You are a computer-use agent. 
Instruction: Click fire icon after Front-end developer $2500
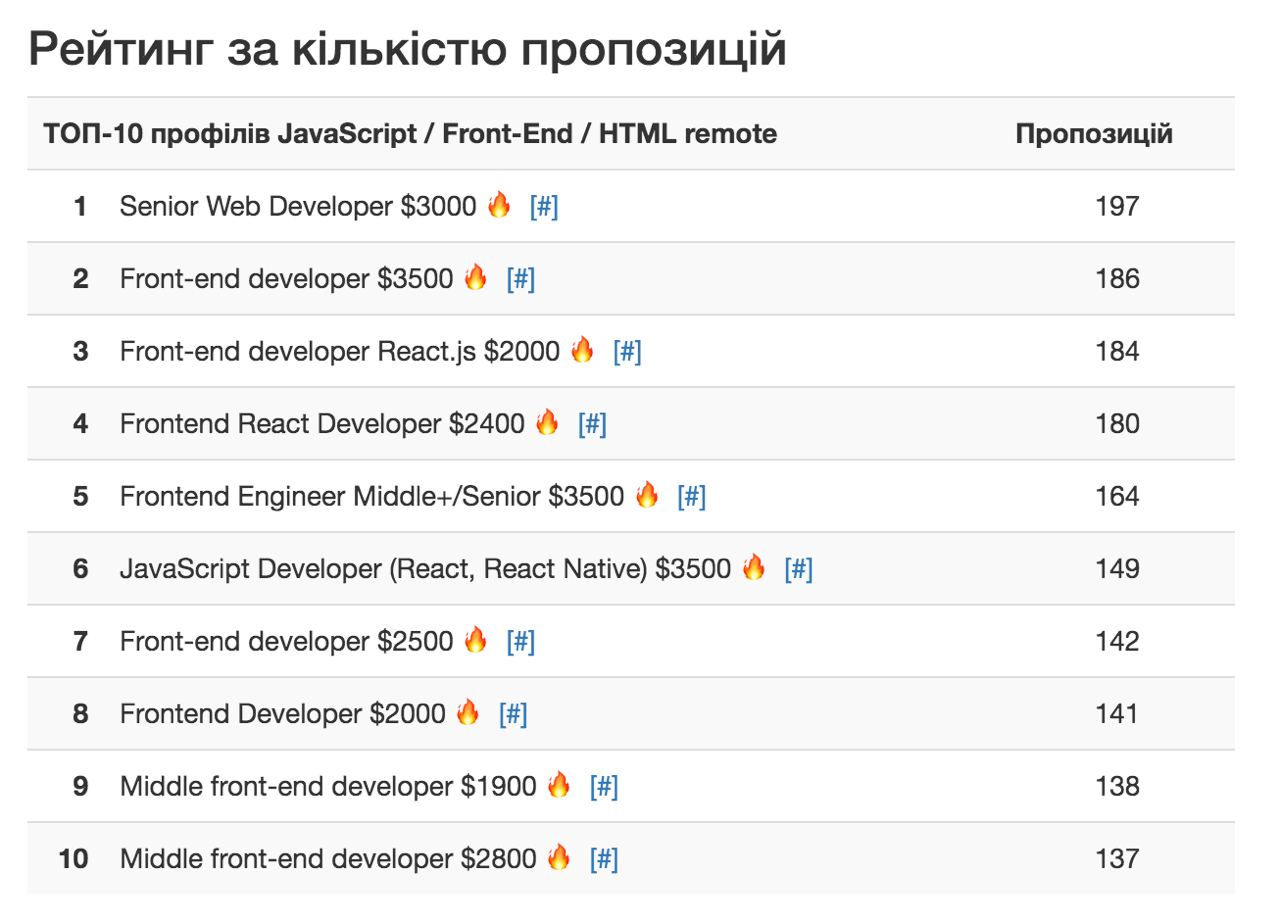(x=476, y=640)
